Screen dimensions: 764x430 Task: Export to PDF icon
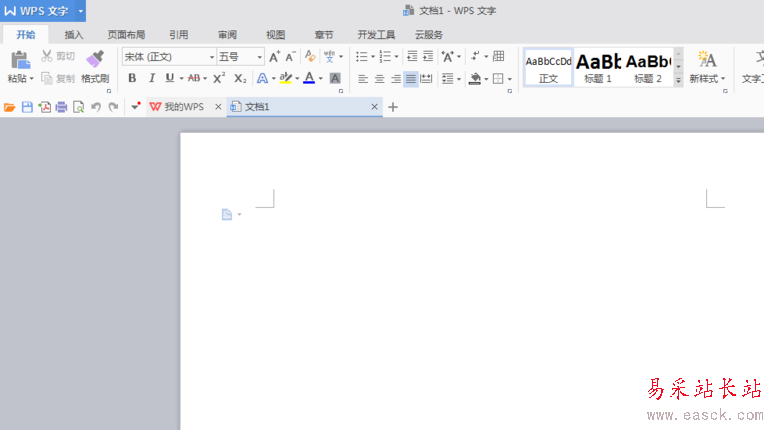(x=44, y=107)
